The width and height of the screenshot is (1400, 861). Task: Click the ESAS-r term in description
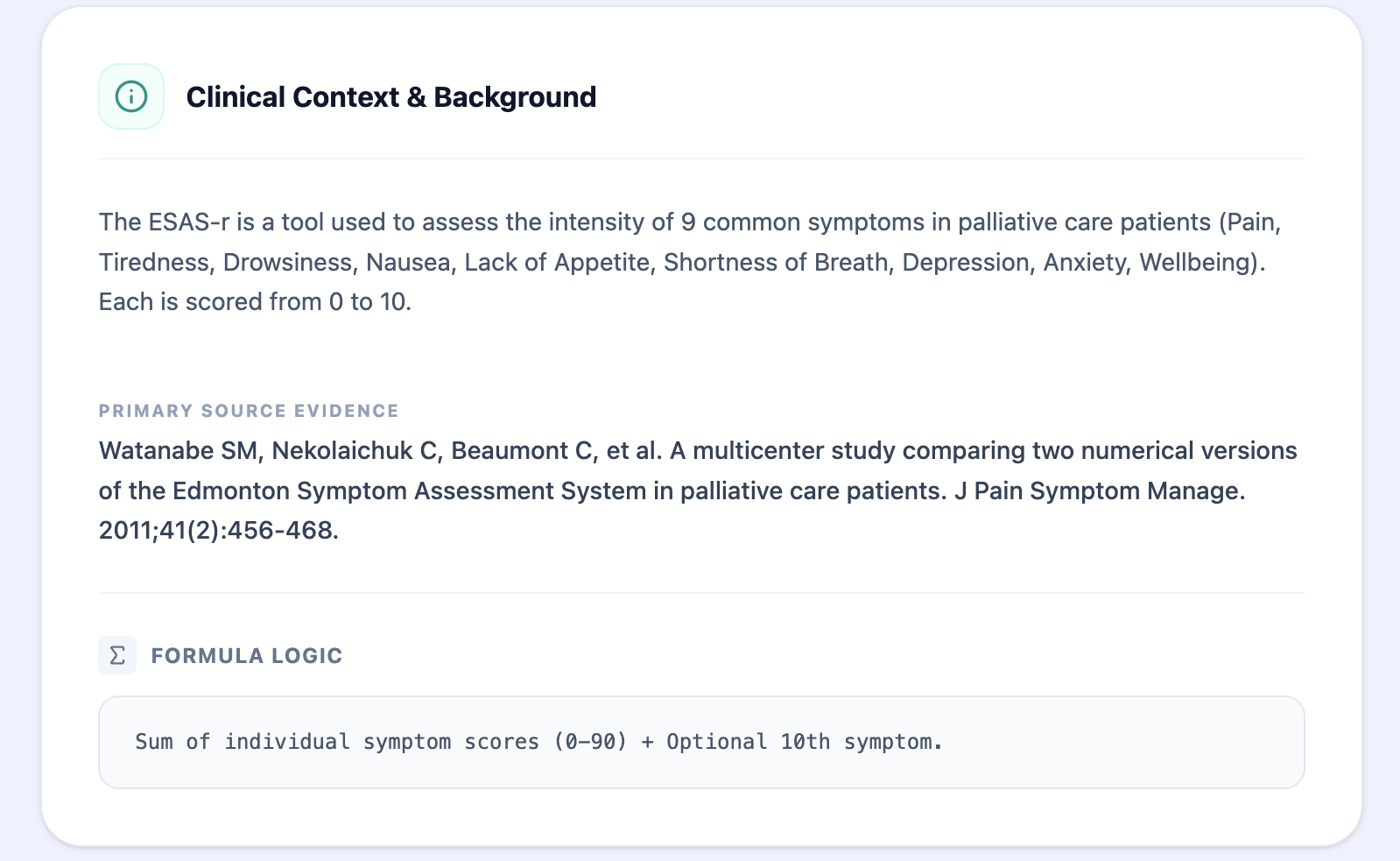pos(189,222)
